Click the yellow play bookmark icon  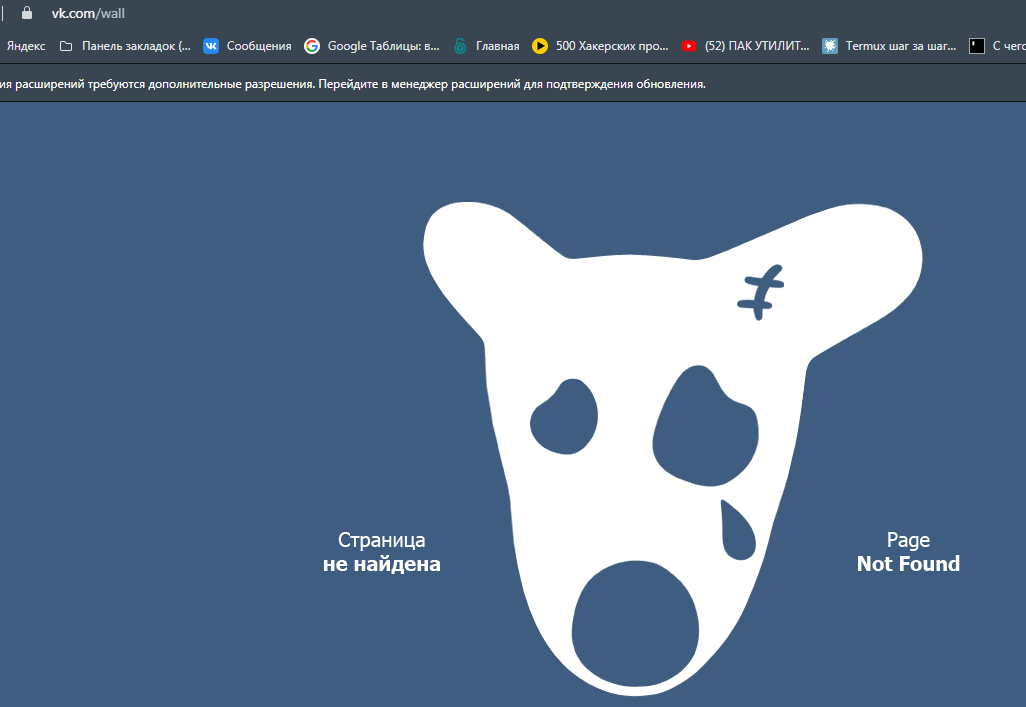[540, 46]
